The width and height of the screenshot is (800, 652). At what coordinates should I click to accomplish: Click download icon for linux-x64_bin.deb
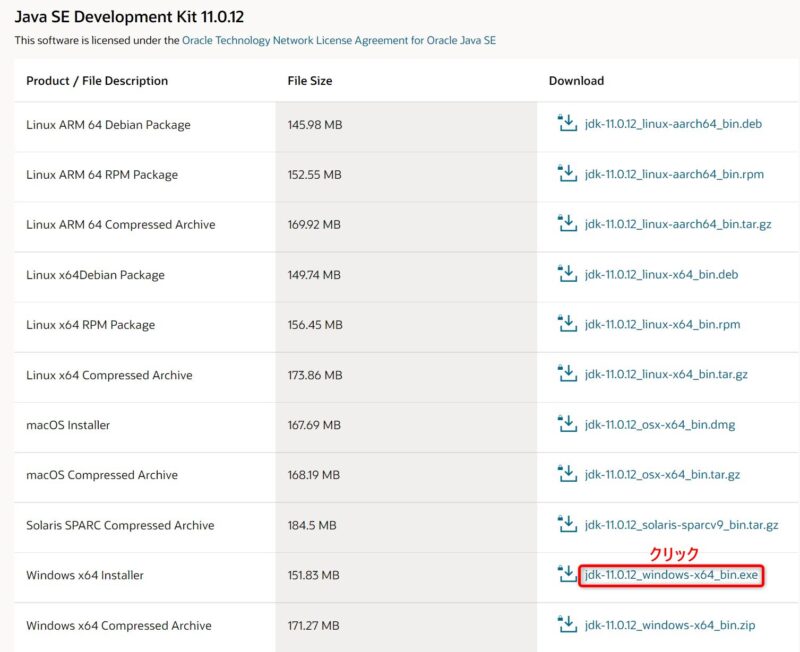pos(567,273)
